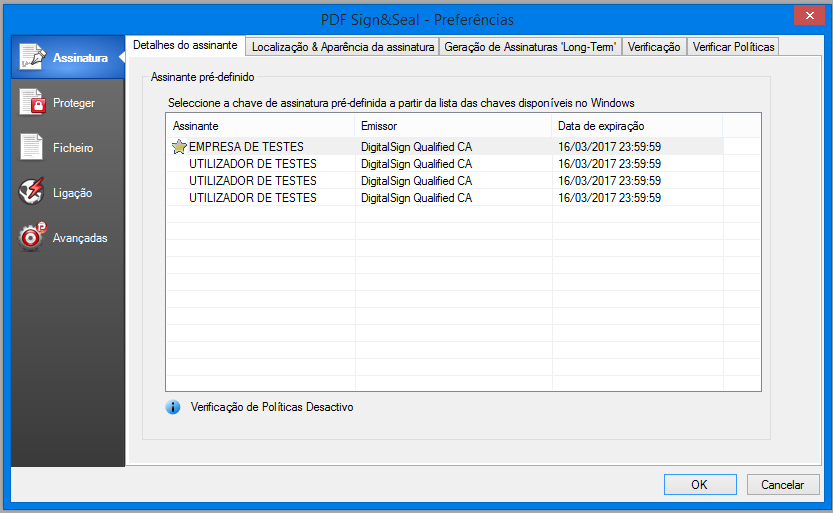Open the Verificar Políticas tab
Image resolution: width=833 pixels, height=513 pixels.
(733, 47)
